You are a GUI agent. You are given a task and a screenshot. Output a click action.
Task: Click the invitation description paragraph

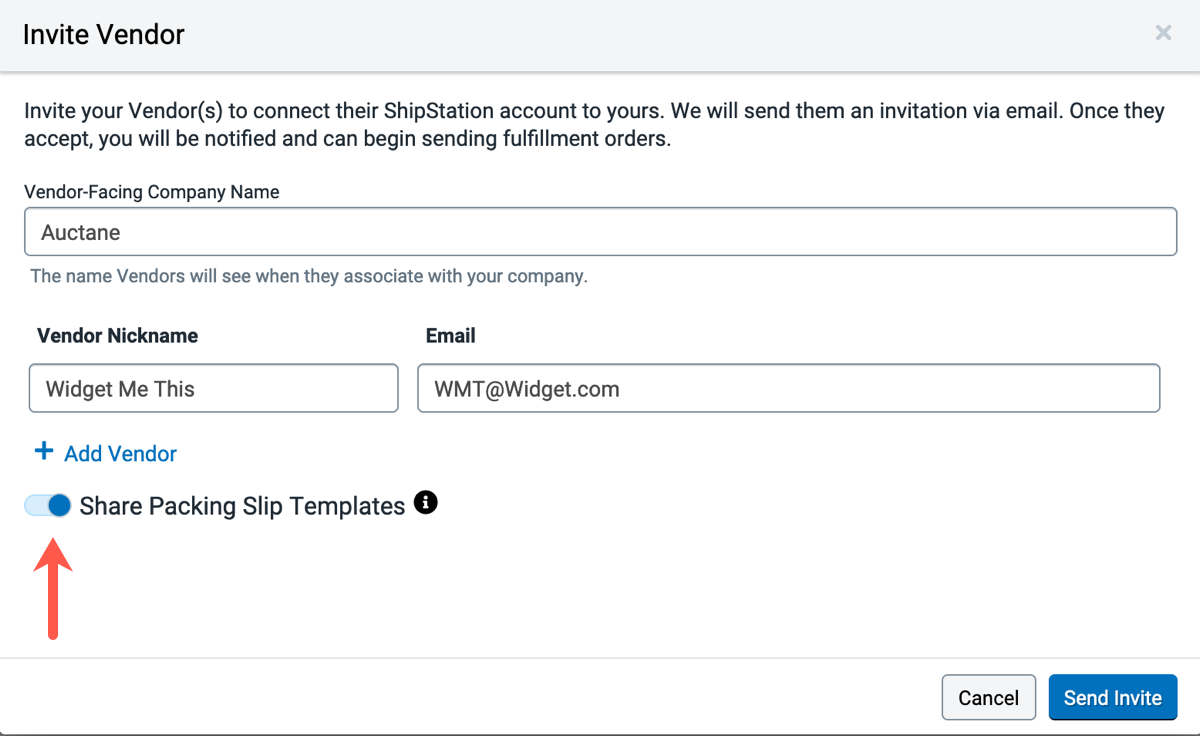[x=594, y=124]
